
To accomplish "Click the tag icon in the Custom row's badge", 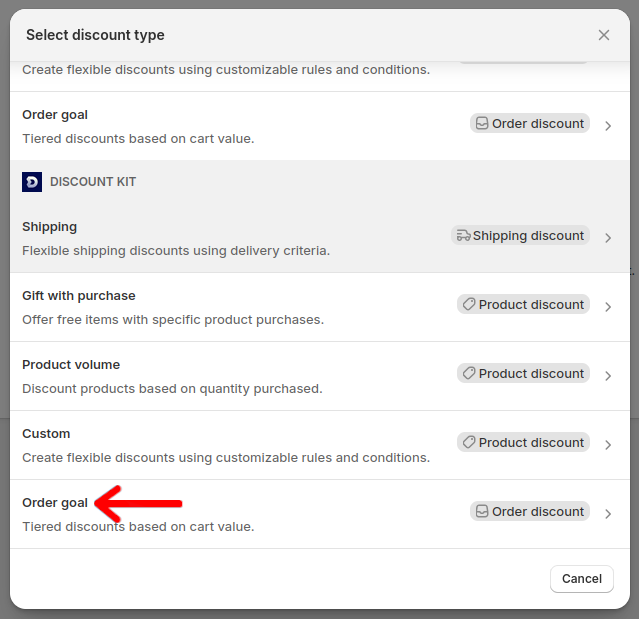I will (467, 443).
